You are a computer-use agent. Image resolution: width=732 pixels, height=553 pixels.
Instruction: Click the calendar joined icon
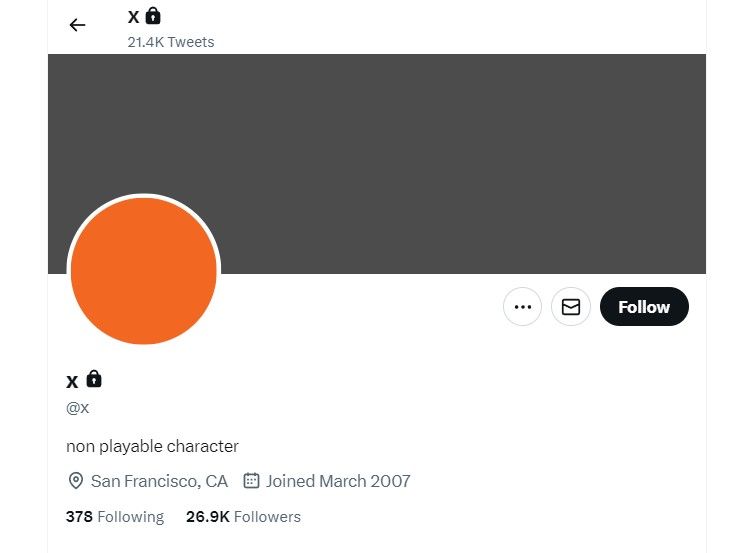point(252,481)
